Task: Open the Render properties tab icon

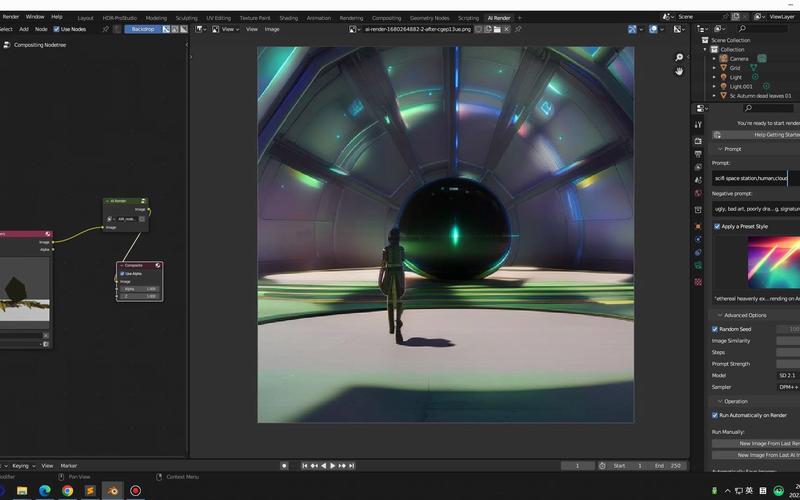Action: [698, 141]
